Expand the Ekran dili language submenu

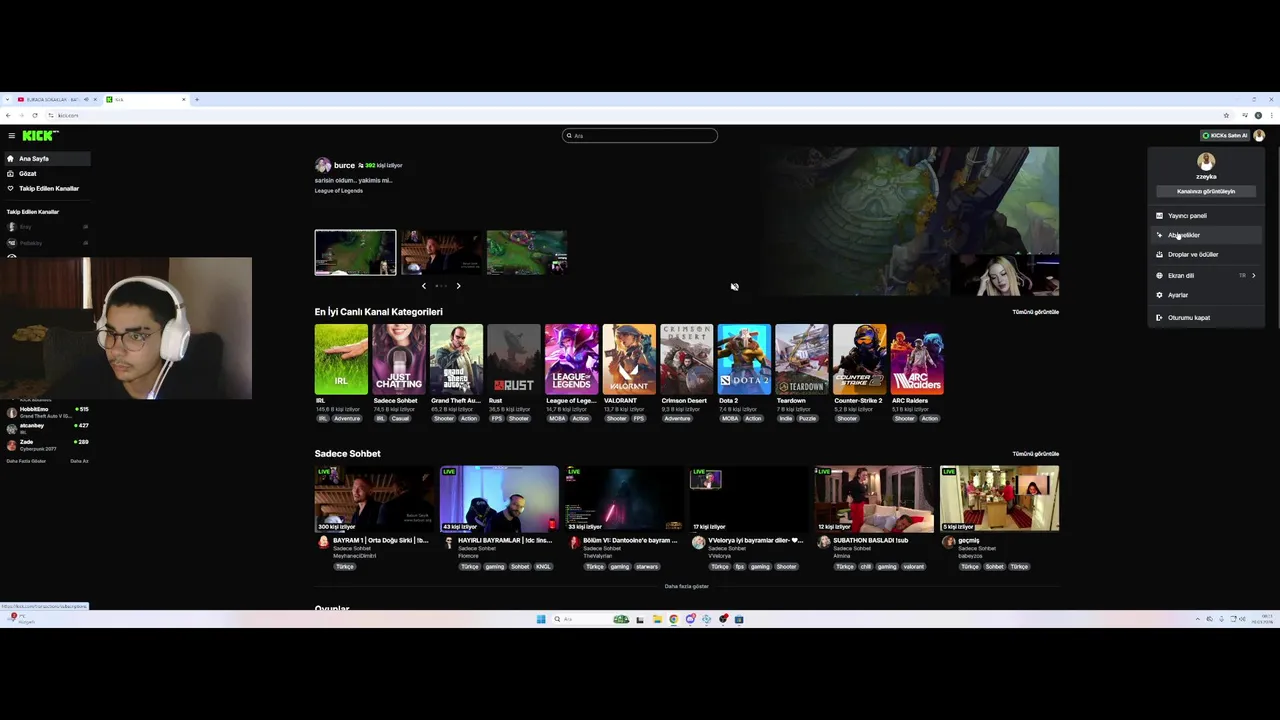tap(1206, 275)
